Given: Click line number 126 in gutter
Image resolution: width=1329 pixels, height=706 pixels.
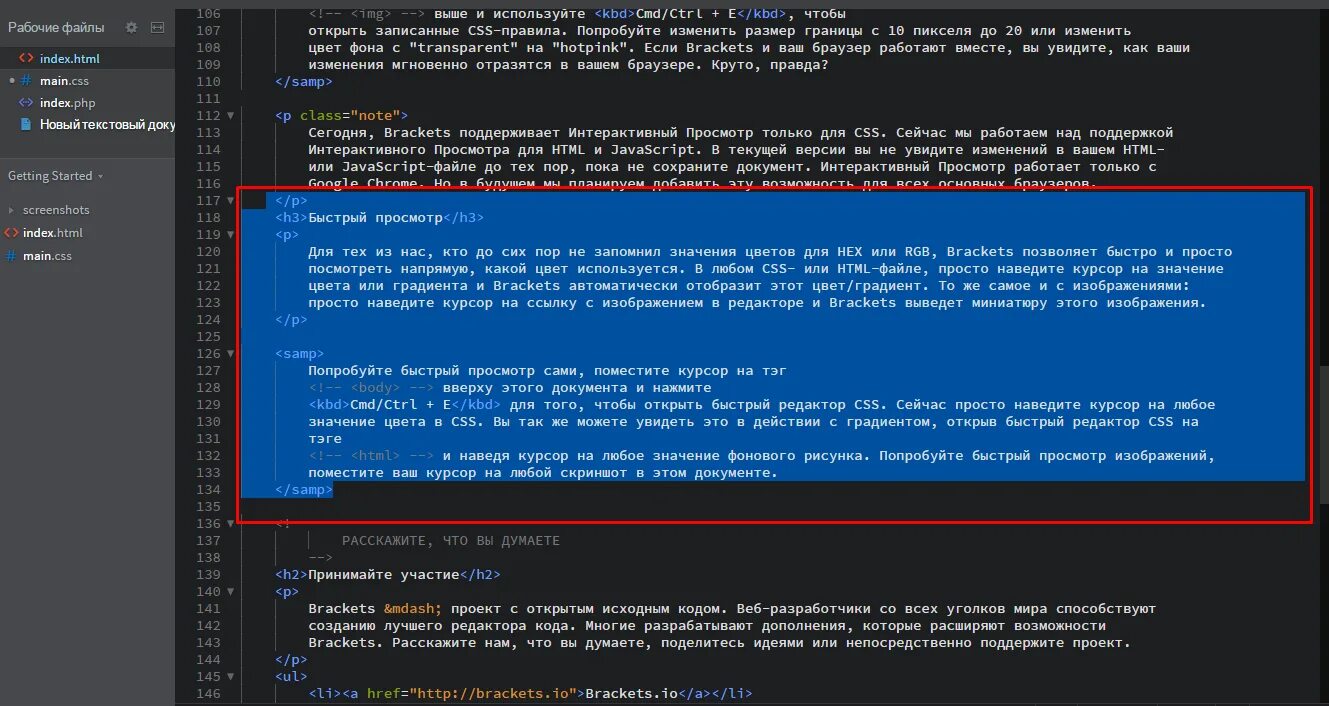Looking at the screenshot, I should point(207,354).
